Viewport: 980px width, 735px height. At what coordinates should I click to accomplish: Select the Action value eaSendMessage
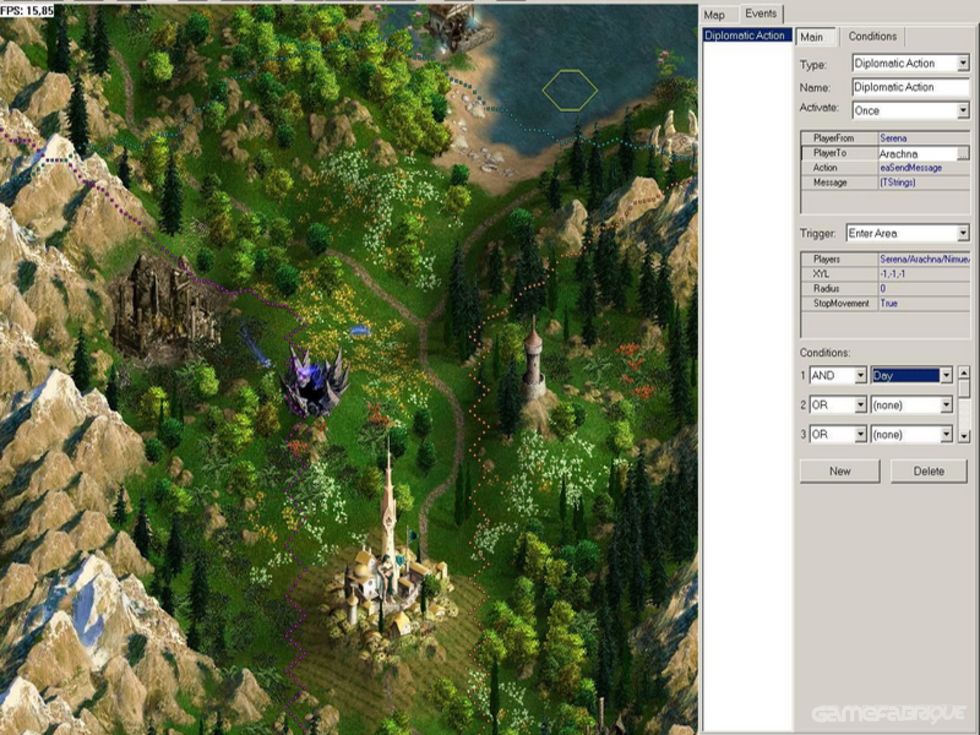pos(924,168)
